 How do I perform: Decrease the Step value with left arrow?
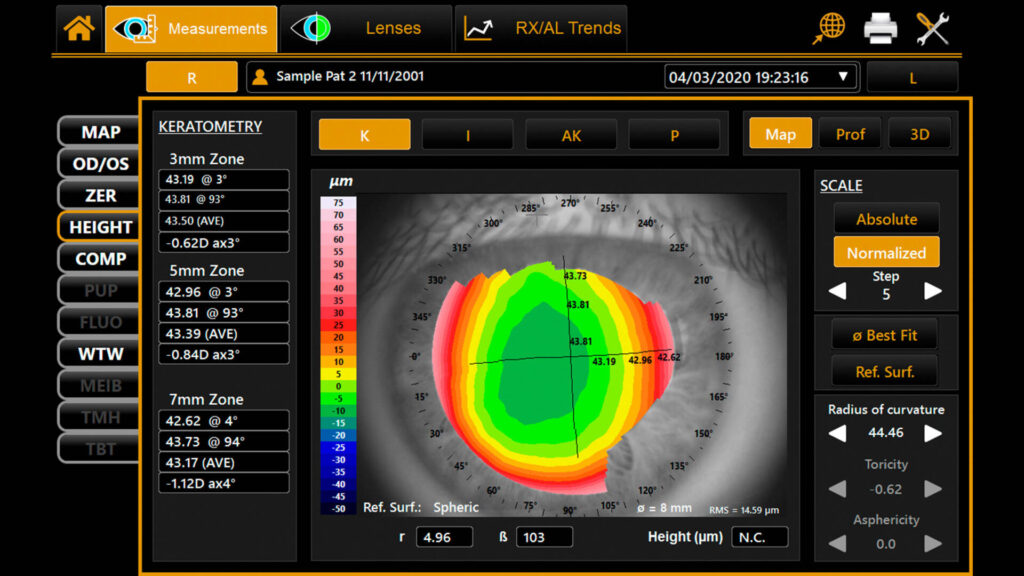[838, 291]
